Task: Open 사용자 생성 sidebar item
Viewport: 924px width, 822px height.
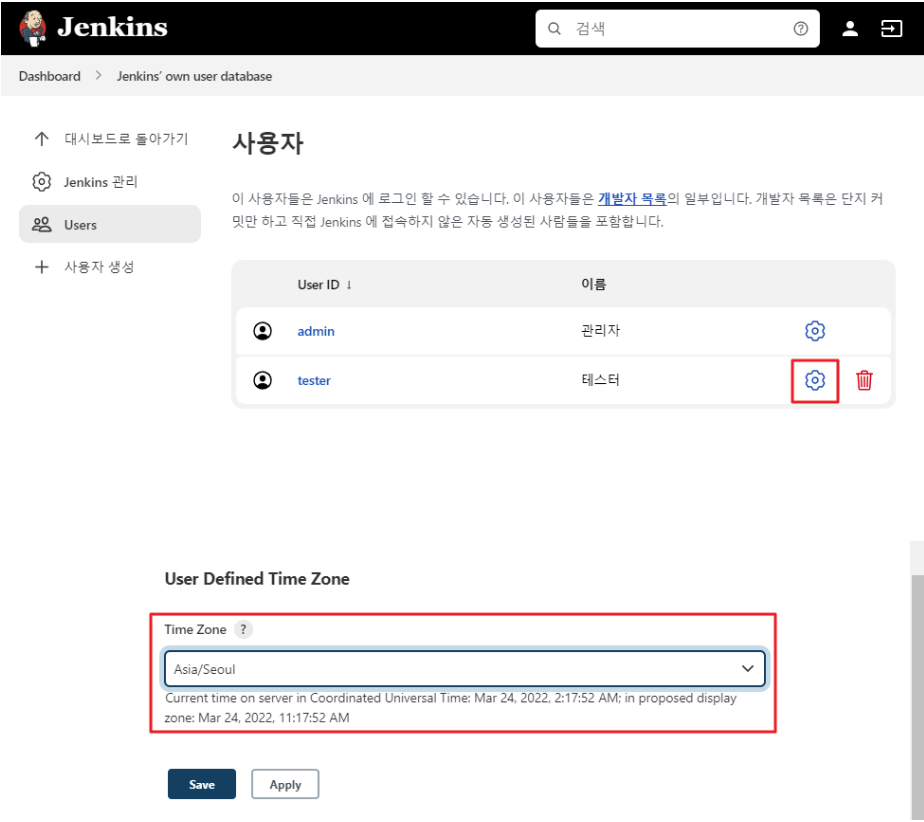Action: click(x=110, y=267)
